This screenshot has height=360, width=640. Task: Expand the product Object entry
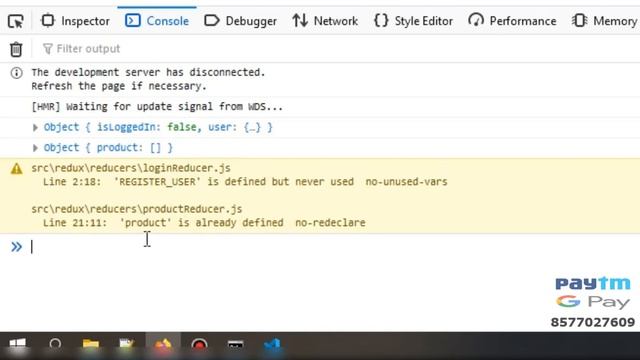tap(35, 148)
